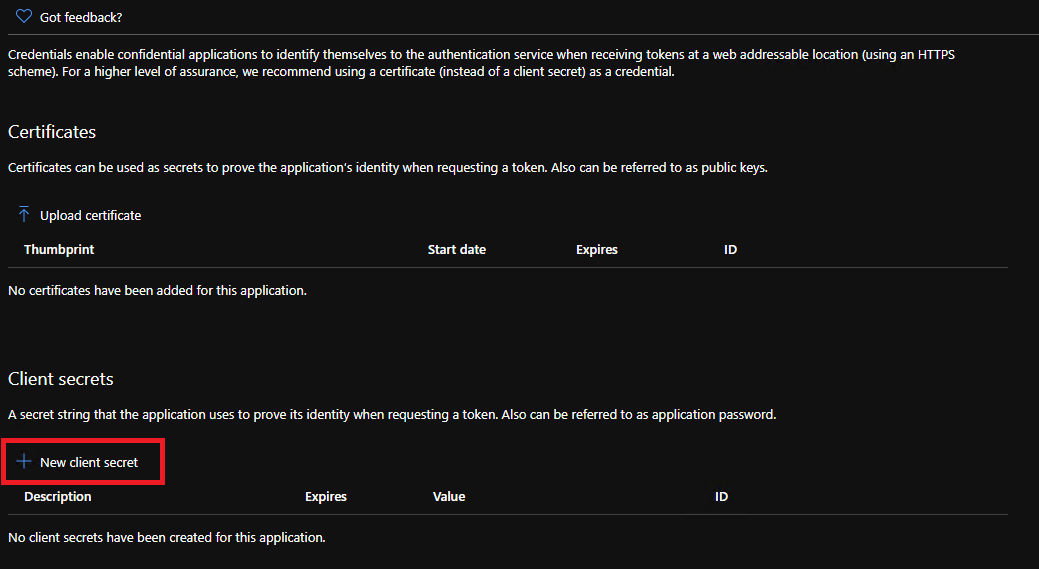
Task: Click the Certificates section heading
Action: [x=52, y=132]
